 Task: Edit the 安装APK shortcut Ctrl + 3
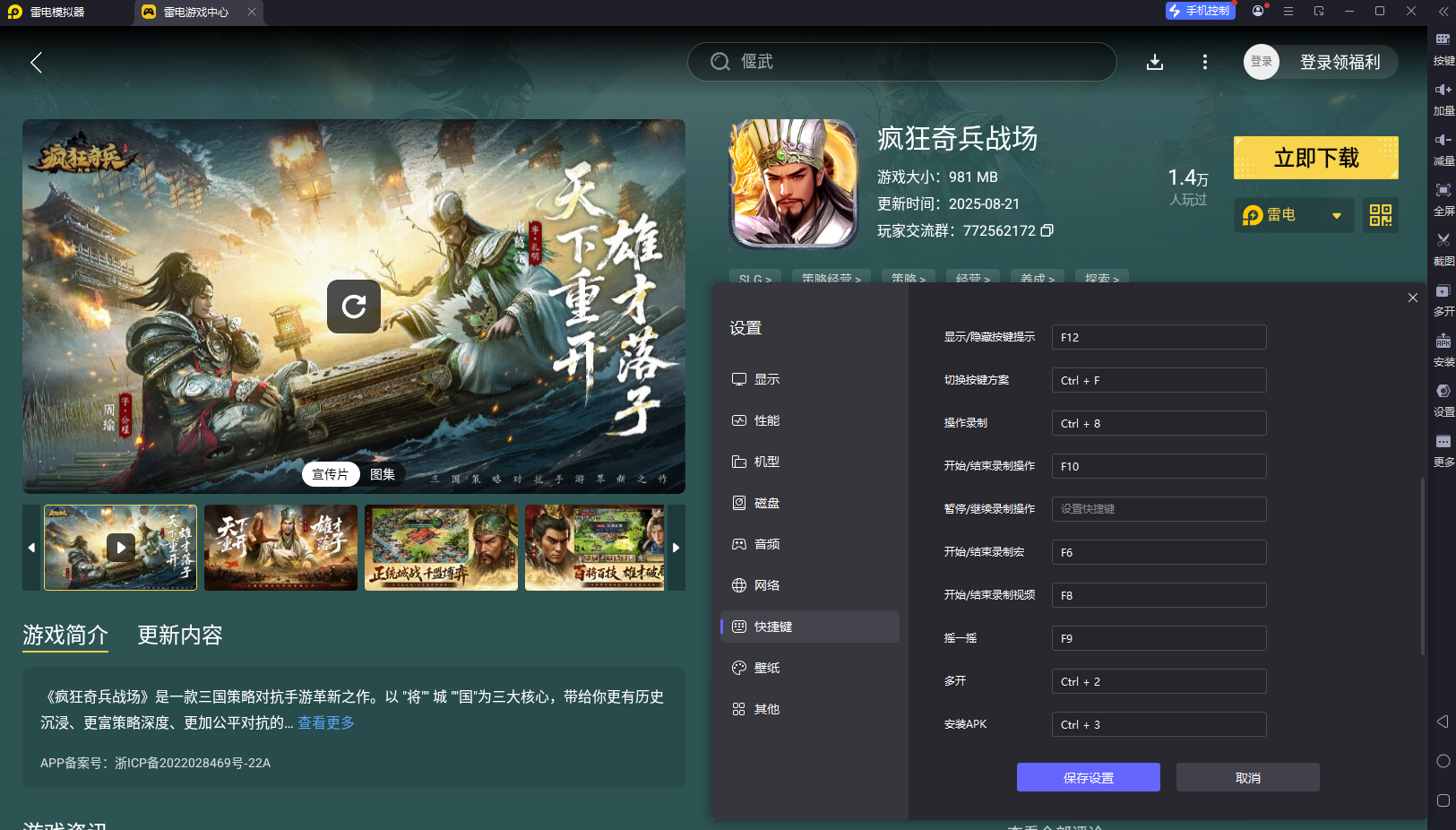tap(1159, 724)
